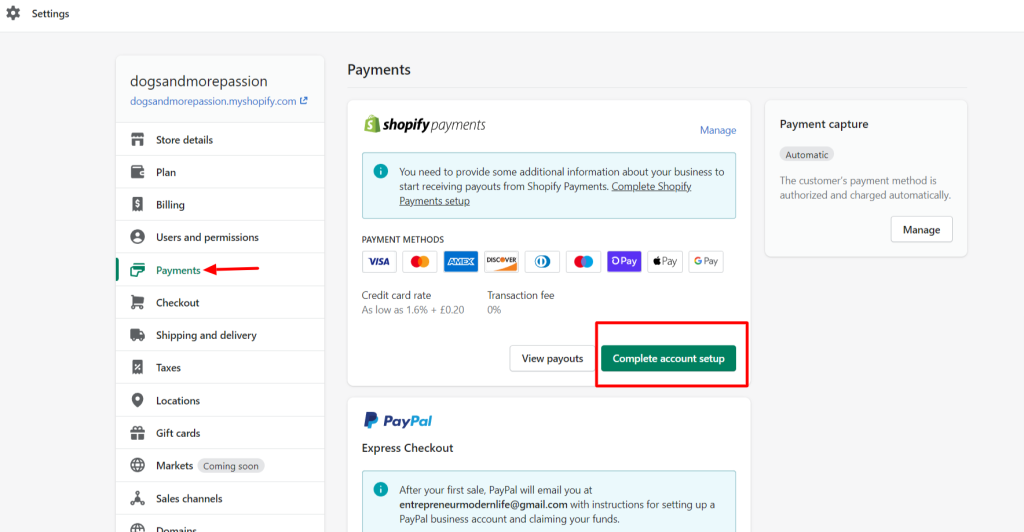Click the PayPal logo
This screenshot has height=532, width=1024.
[x=398, y=421]
